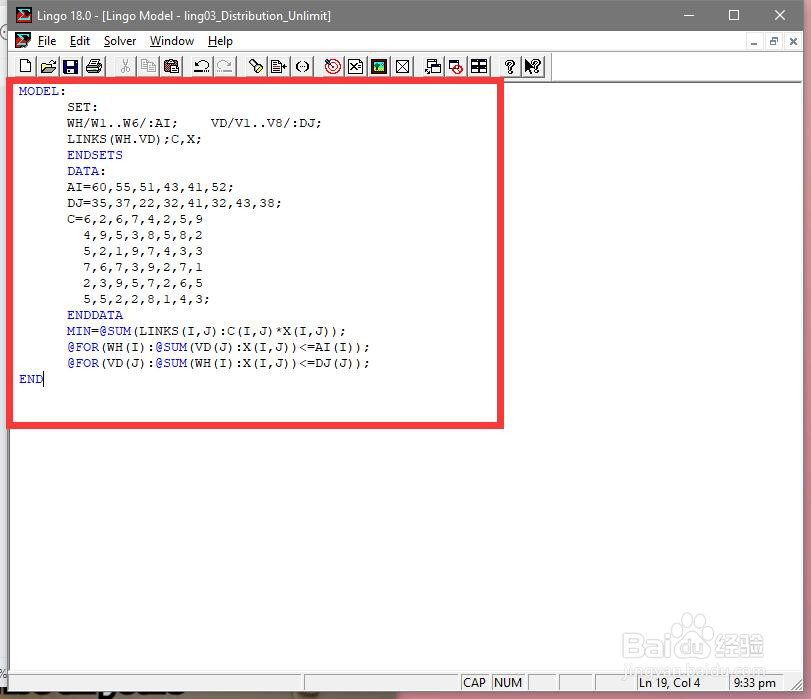Click the Go To Line icon
The image size is (811, 699).
[x=279, y=66]
